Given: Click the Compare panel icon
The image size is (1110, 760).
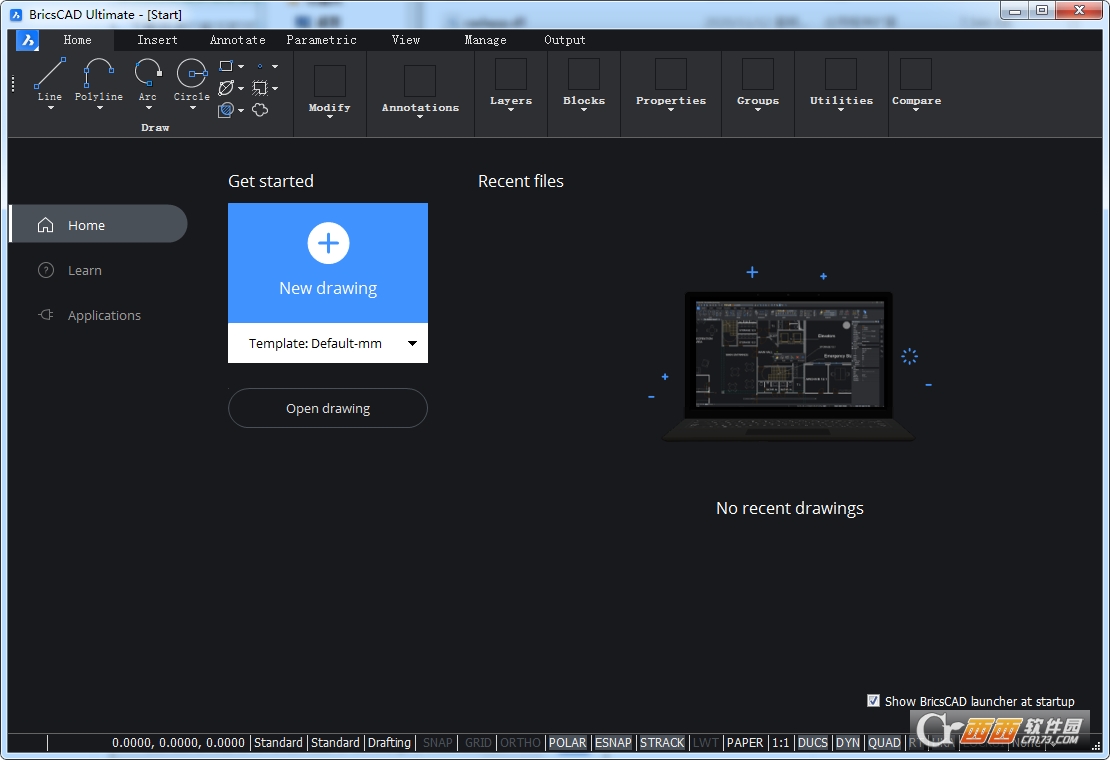Looking at the screenshot, I should [x=916, y=74].
